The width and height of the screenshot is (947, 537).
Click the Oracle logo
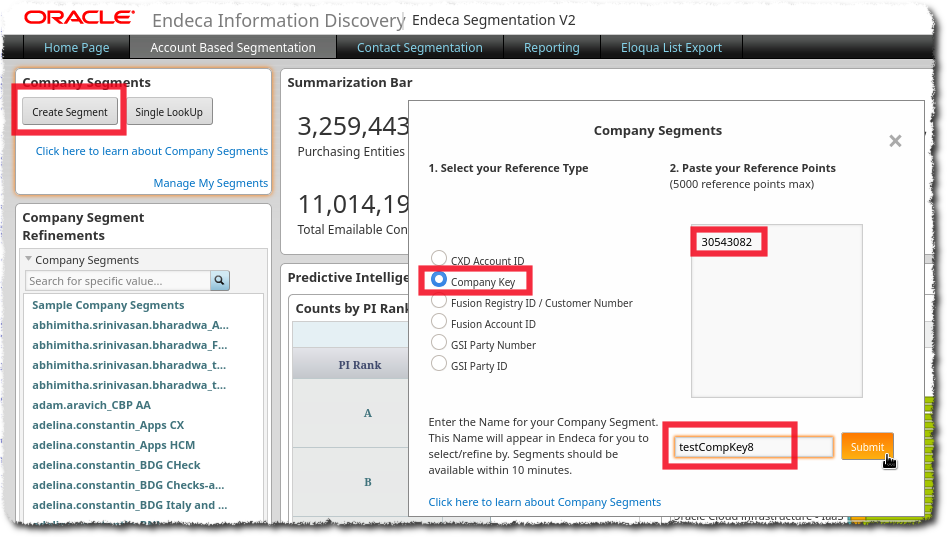(x=79, y=18)
